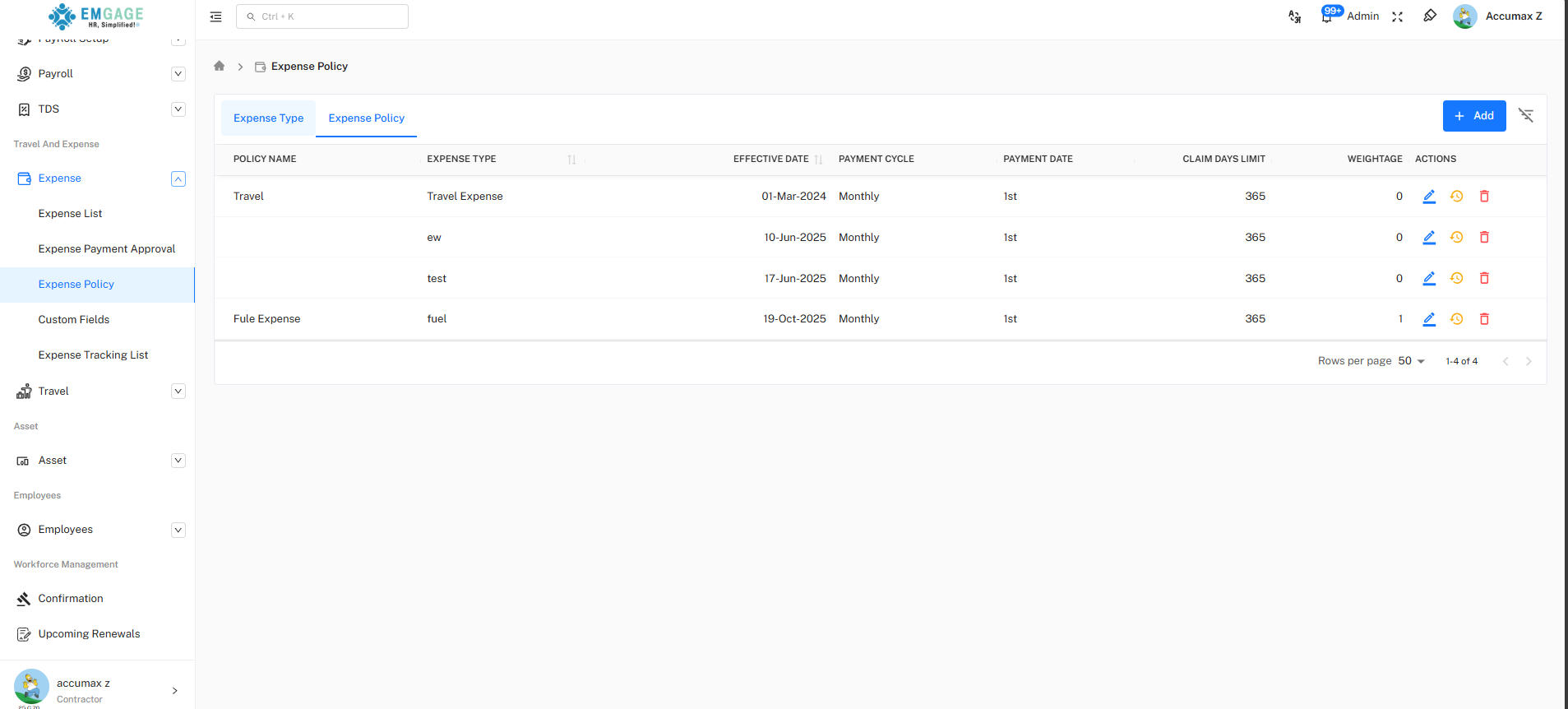This screenshot has width=1568, height=709.
Task: View history of 'ew' expense policy
Action: pos(1457,238)
